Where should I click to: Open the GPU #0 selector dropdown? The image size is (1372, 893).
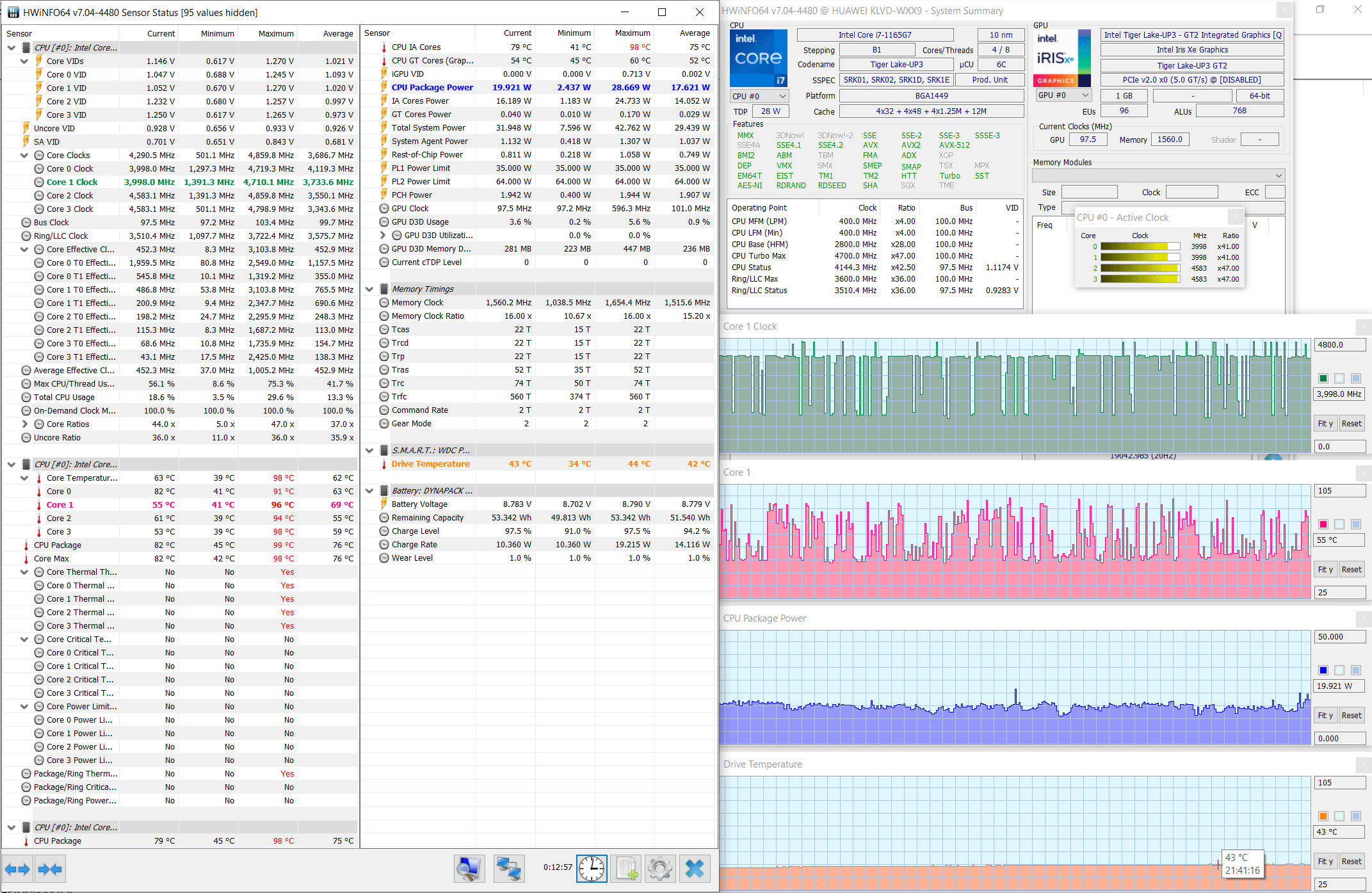(1063, 95)
